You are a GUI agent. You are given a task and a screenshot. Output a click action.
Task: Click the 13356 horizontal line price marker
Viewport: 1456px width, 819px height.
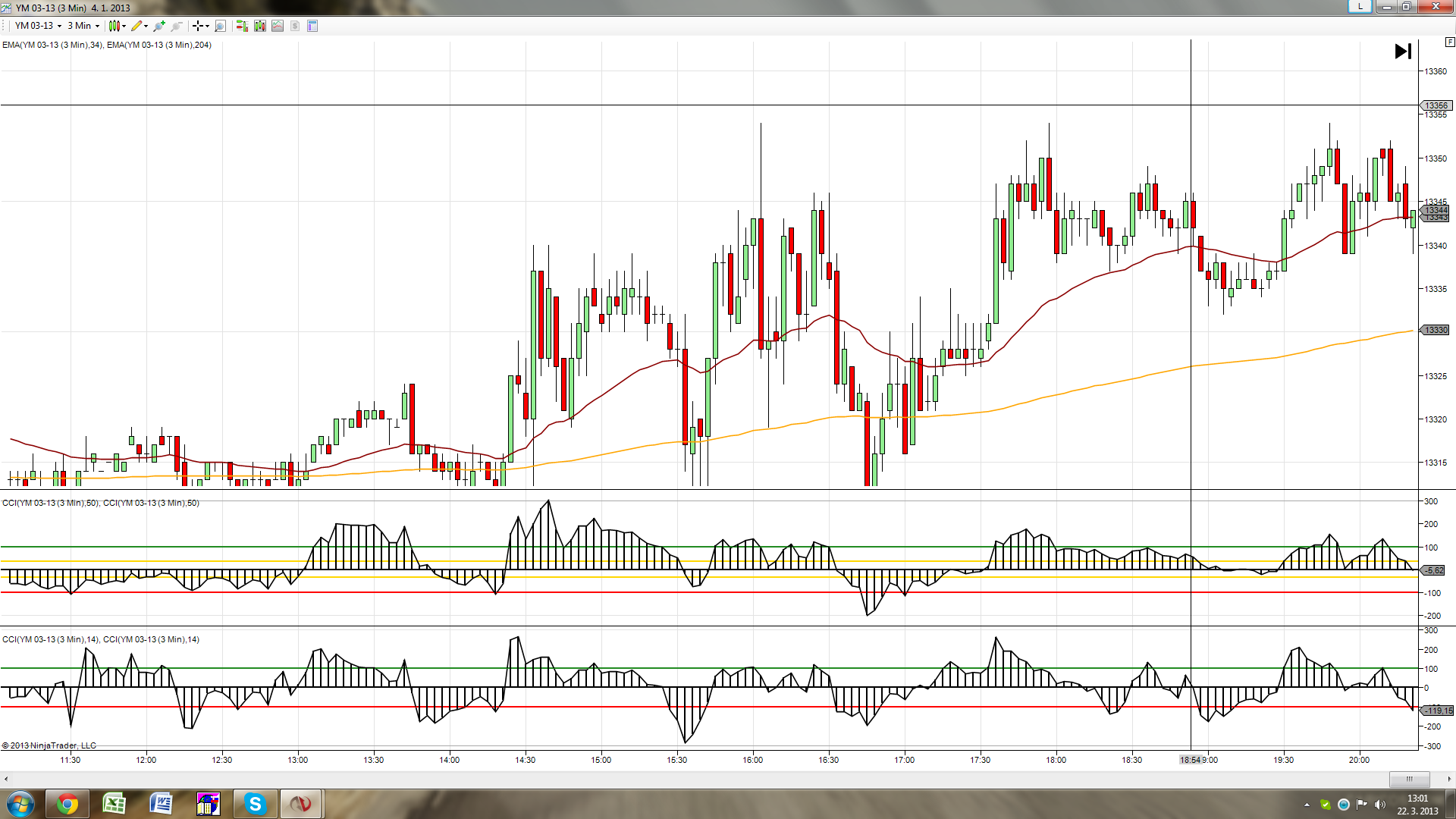[x=1436, y=105]
